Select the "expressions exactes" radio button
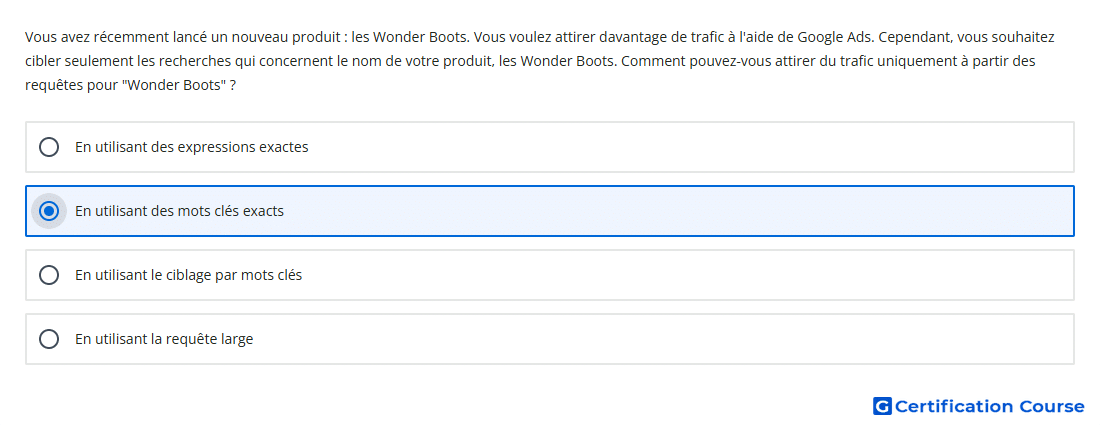Screen dimensions: 1100x425 pos(49,147)
